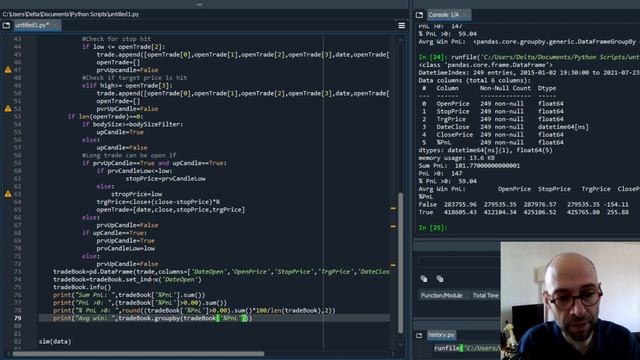Screen dimensions: 640x360
Task: Click the editor vertical scrollbar thumb
Action: 400,262
